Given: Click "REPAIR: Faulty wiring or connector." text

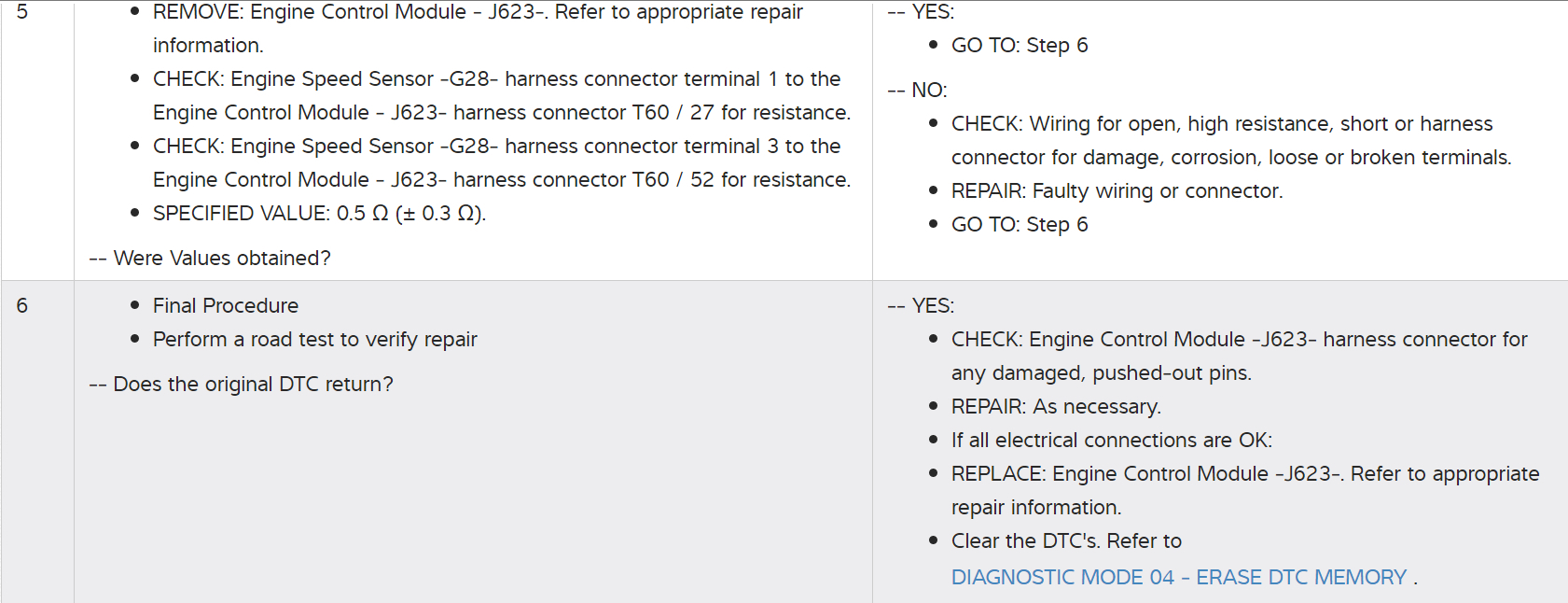Looking at the screenshot, I should 1117,191.
